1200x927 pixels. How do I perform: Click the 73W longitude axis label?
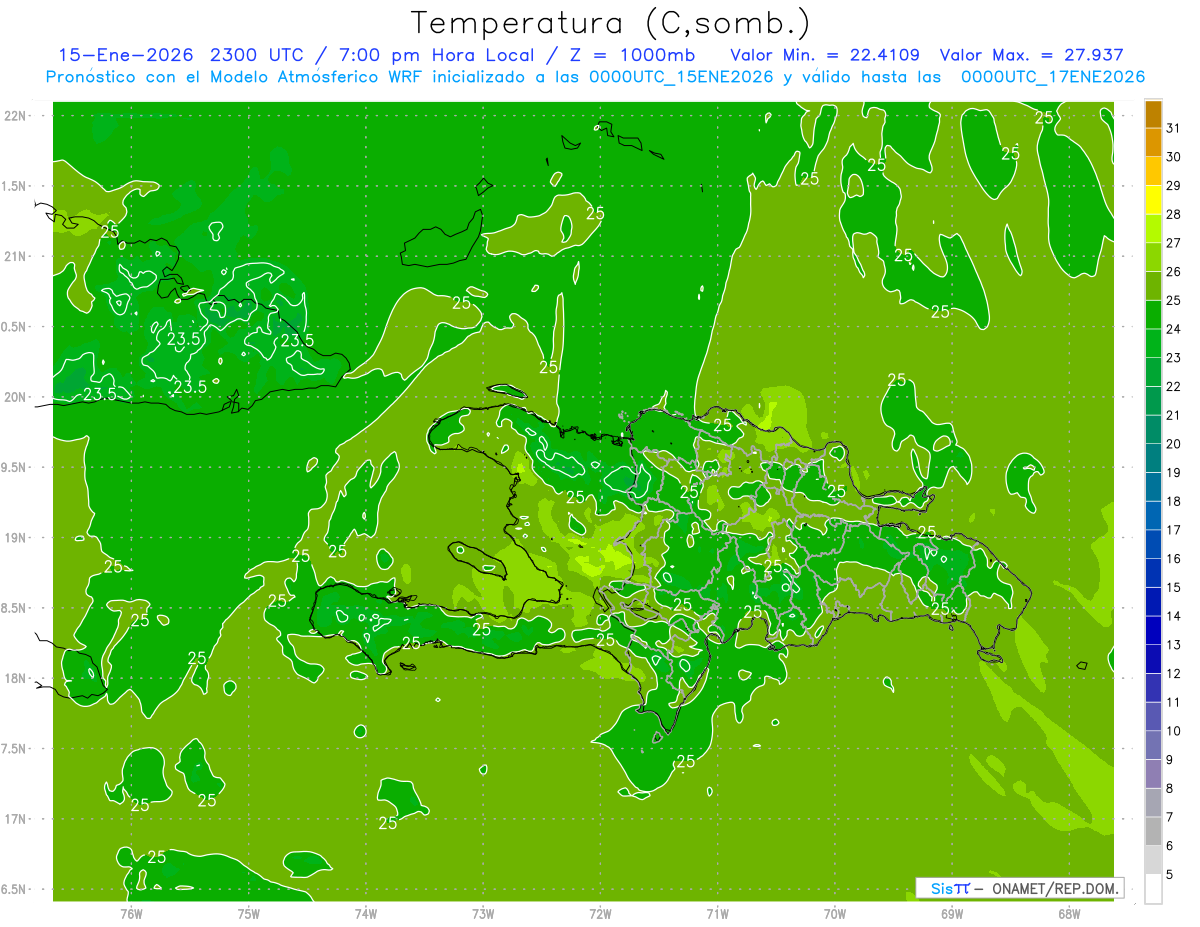click(x=483, y=913)
